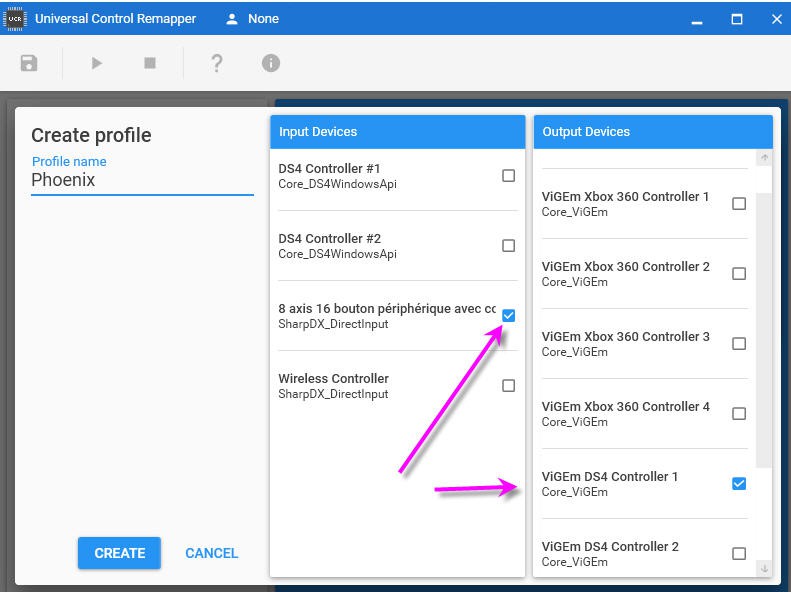Click the CREATE button
Viewport: 791px width, 592px height.
[119, 553]
